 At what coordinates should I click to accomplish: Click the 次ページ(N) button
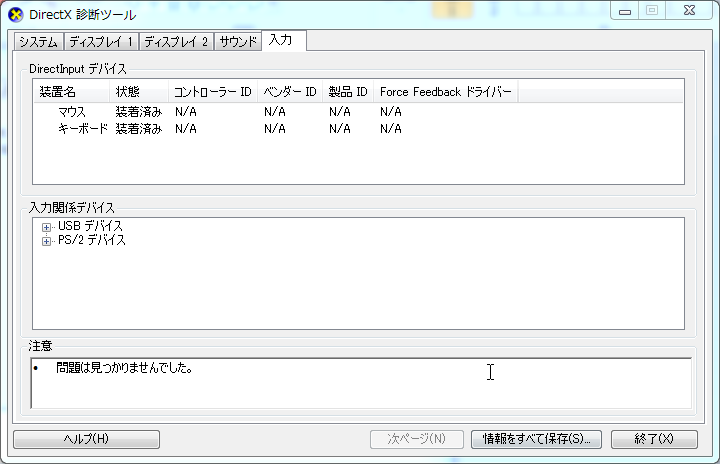tap(416, 439)
